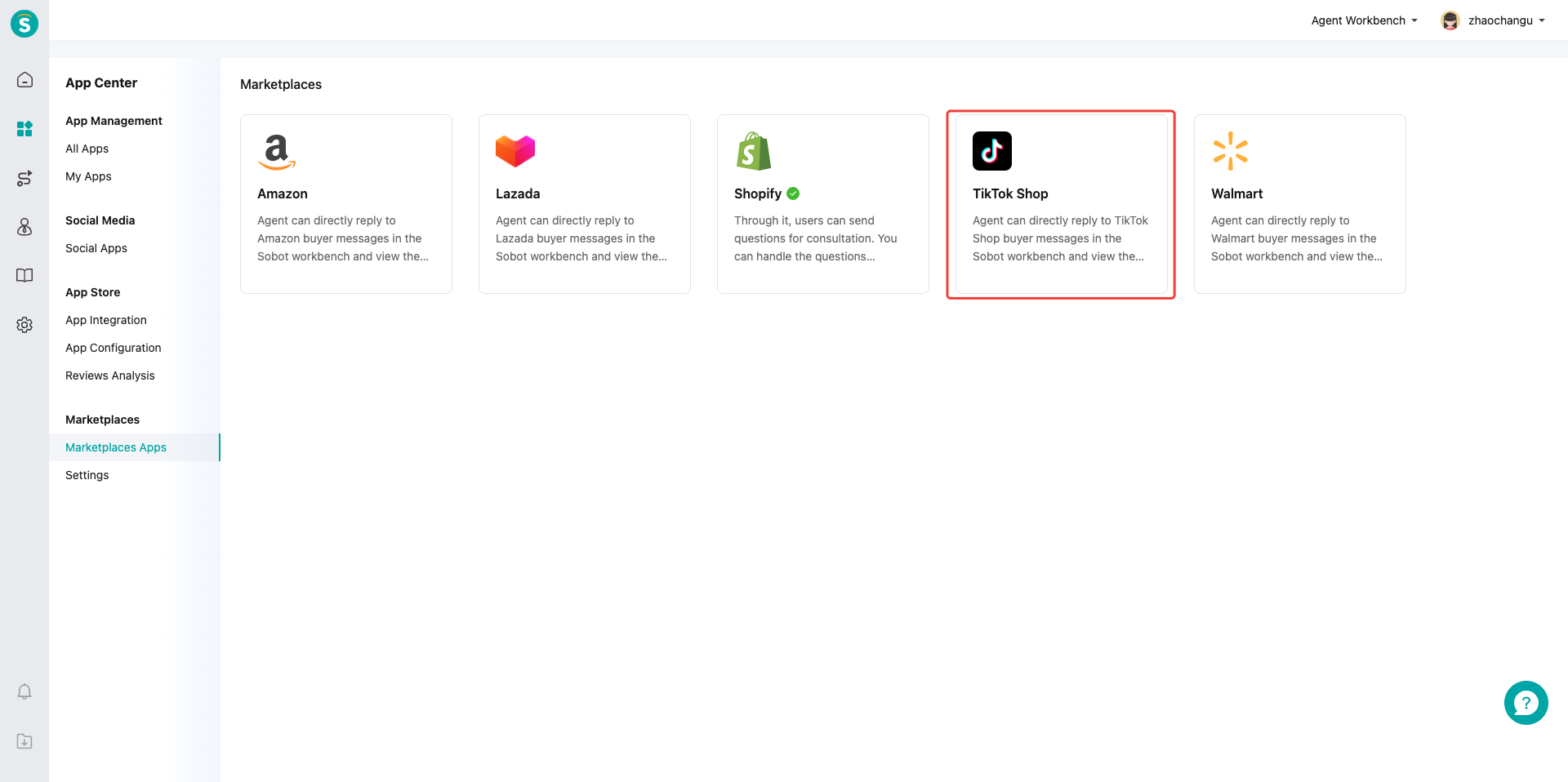The width and height of the screenshot is (1568, 782).
Task: Select the TikTok Shop card
Action: pos(1061,204)
